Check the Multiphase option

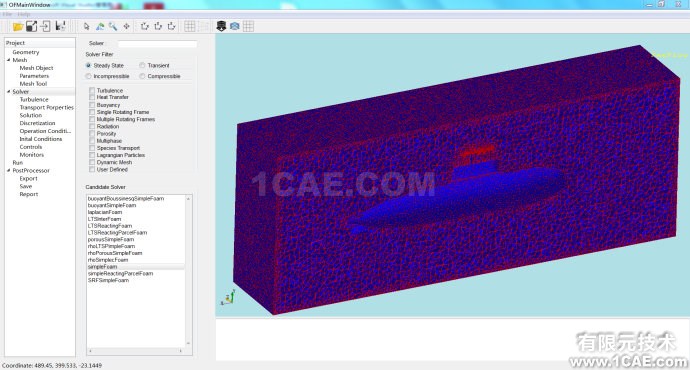pos(92,141)
